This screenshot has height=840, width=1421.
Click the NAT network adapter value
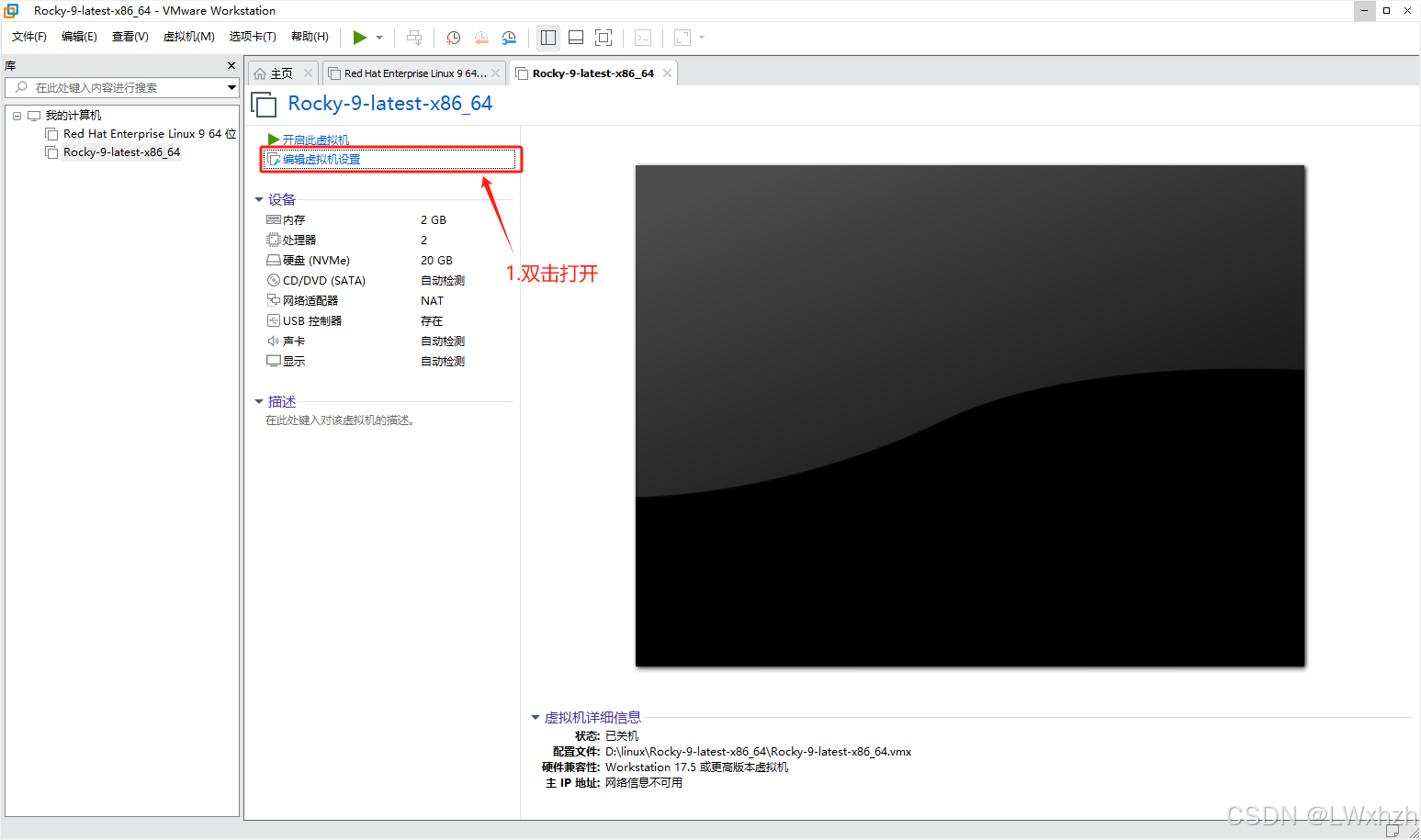point(432,301)
